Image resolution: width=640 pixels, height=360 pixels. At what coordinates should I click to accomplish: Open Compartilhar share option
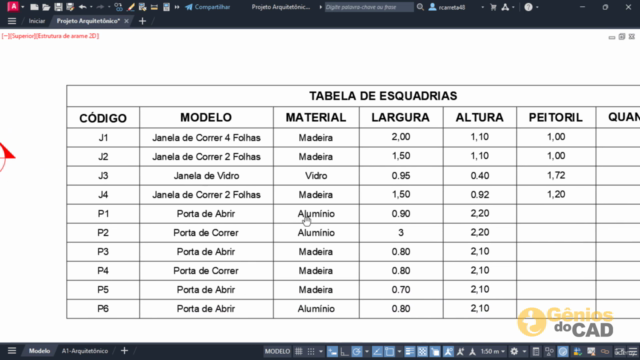coord(208,7)
